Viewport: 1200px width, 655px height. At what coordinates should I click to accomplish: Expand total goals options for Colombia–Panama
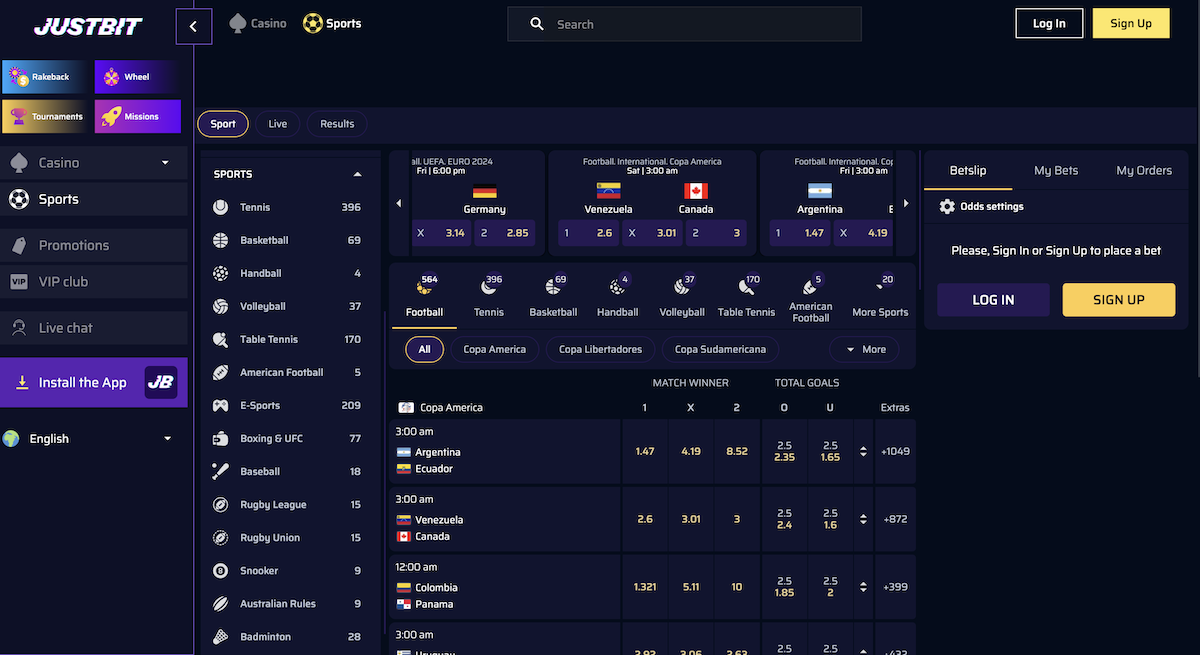click(864, 587)
